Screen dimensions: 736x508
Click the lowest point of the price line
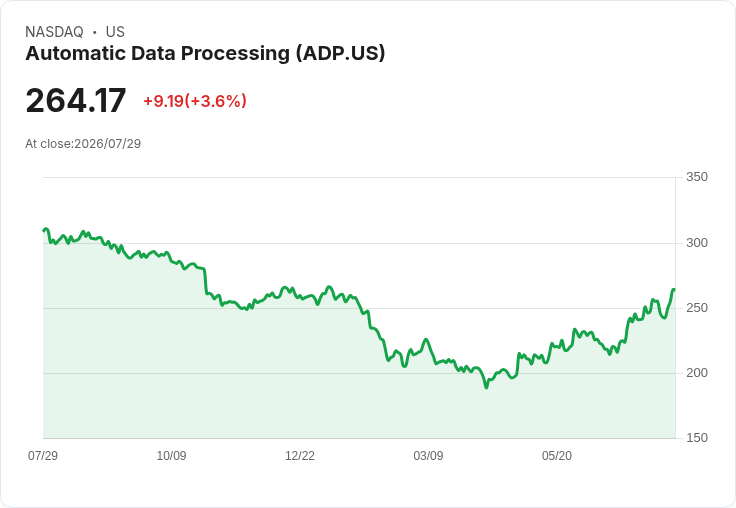coord(486,387)
